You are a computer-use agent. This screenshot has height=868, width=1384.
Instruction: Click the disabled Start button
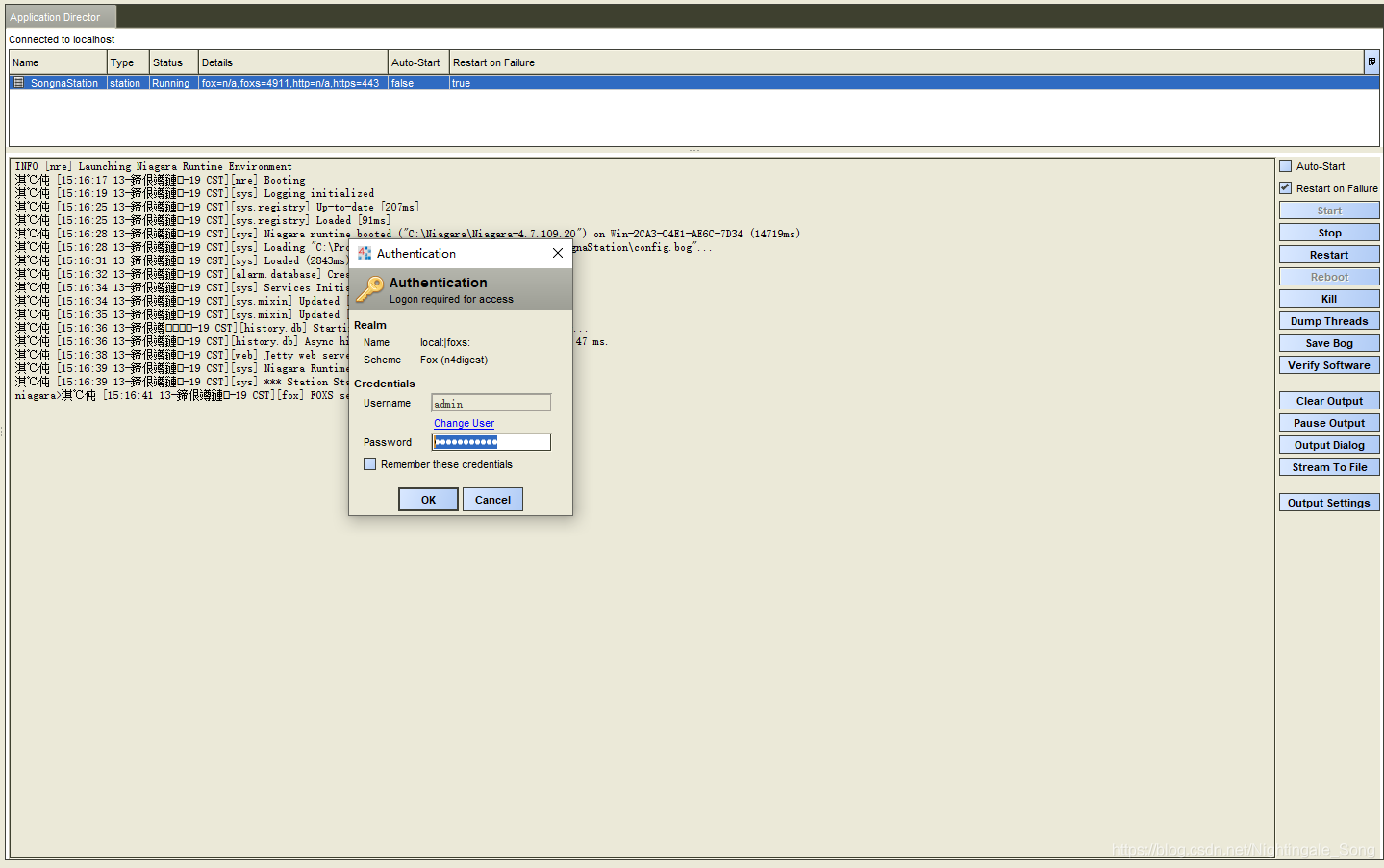pos(1329,211)
